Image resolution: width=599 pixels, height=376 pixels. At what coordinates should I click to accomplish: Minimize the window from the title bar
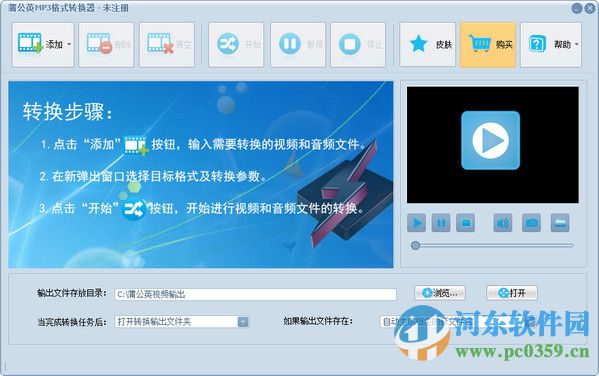pyautogui.click(x=577, y=8)
